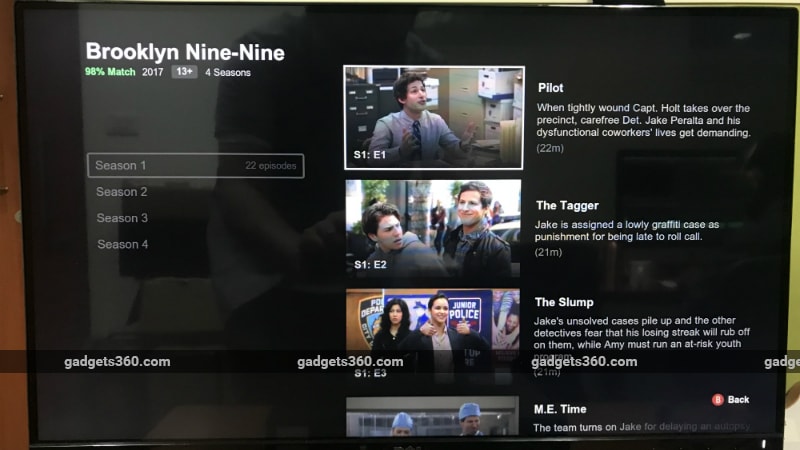
Task: Click the Back label text
Action: 738,399
